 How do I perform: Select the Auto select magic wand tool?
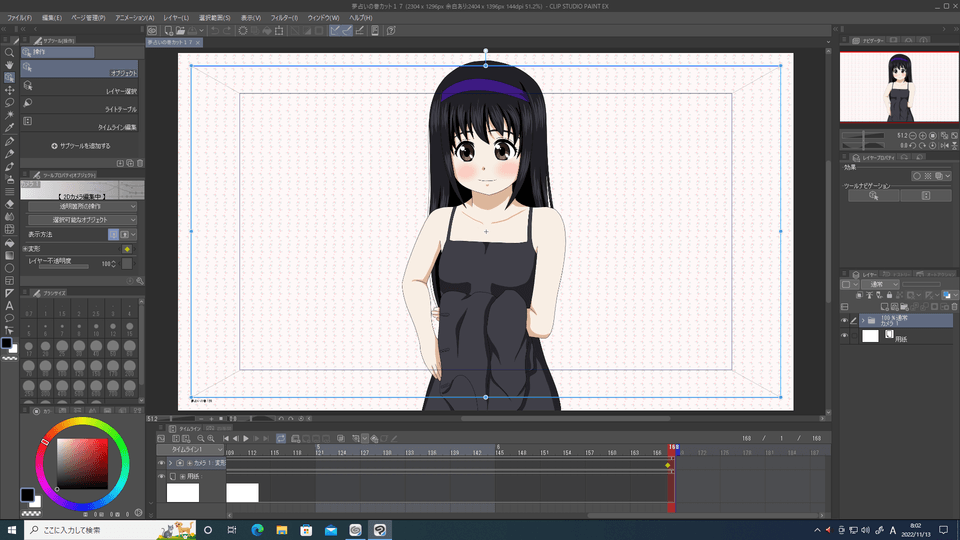(9, 115)
